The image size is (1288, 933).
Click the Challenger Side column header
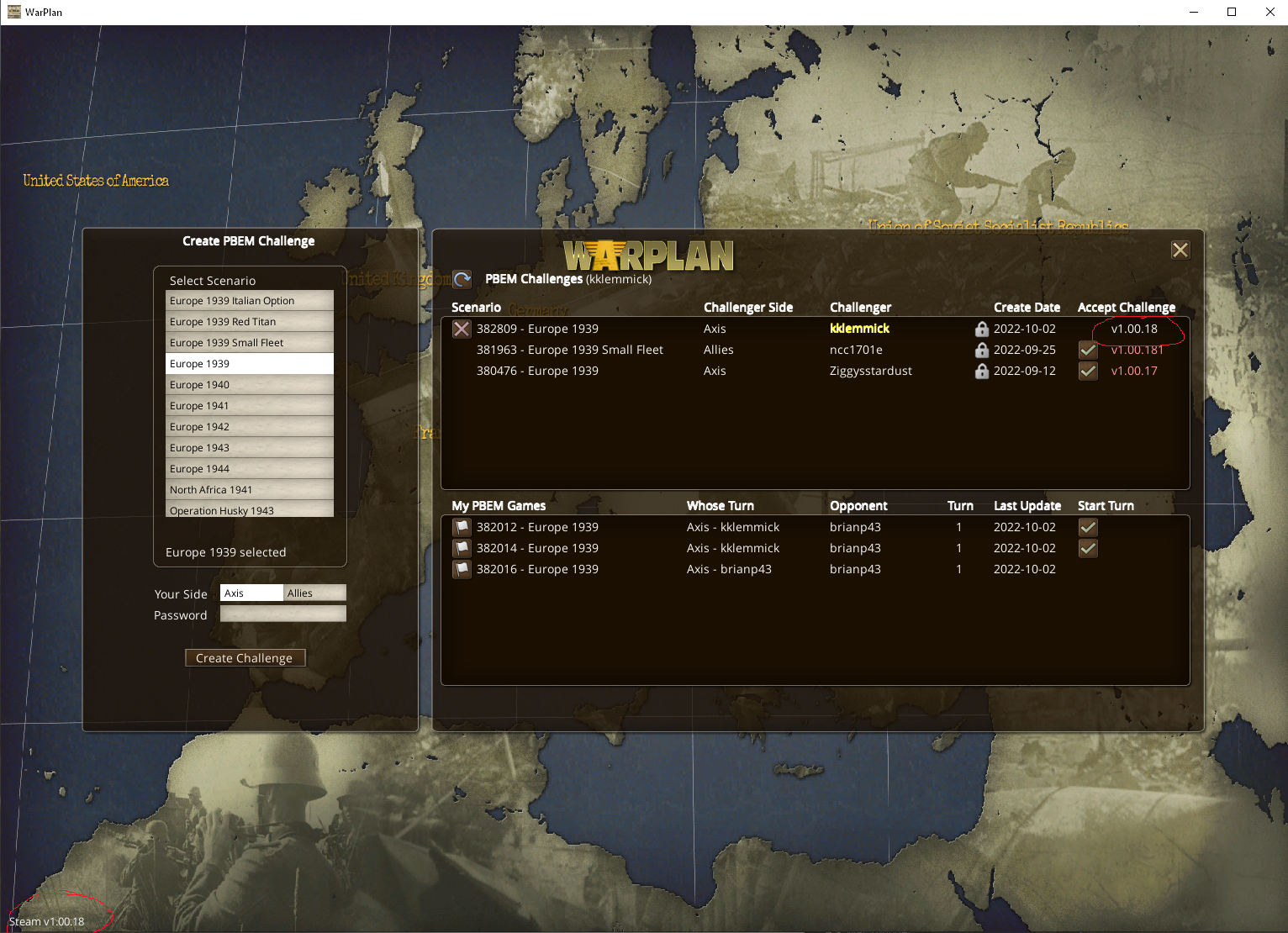748,308
